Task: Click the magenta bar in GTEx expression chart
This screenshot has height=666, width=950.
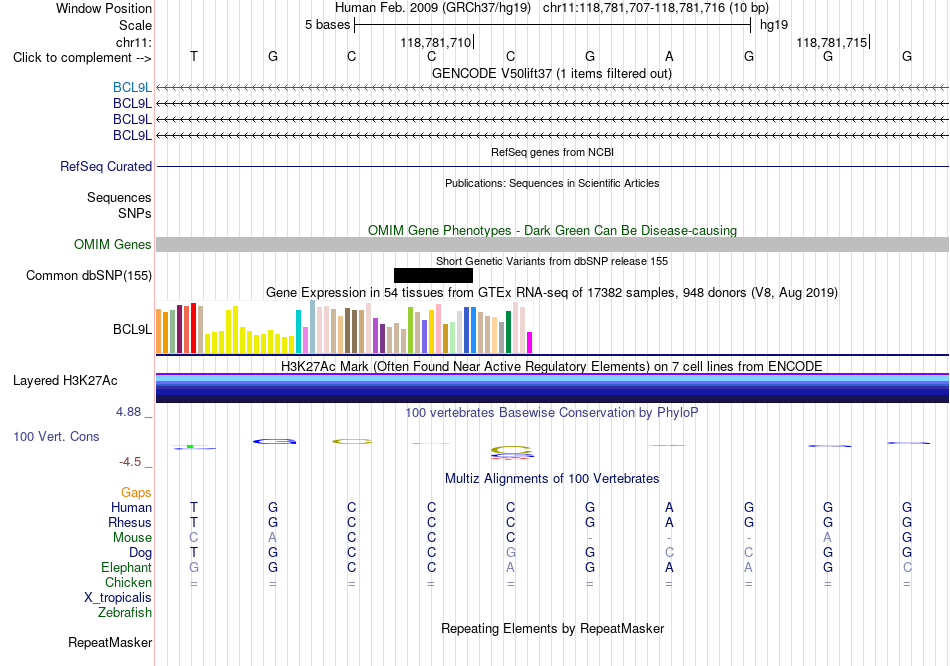Action: (x=530, y=342)
